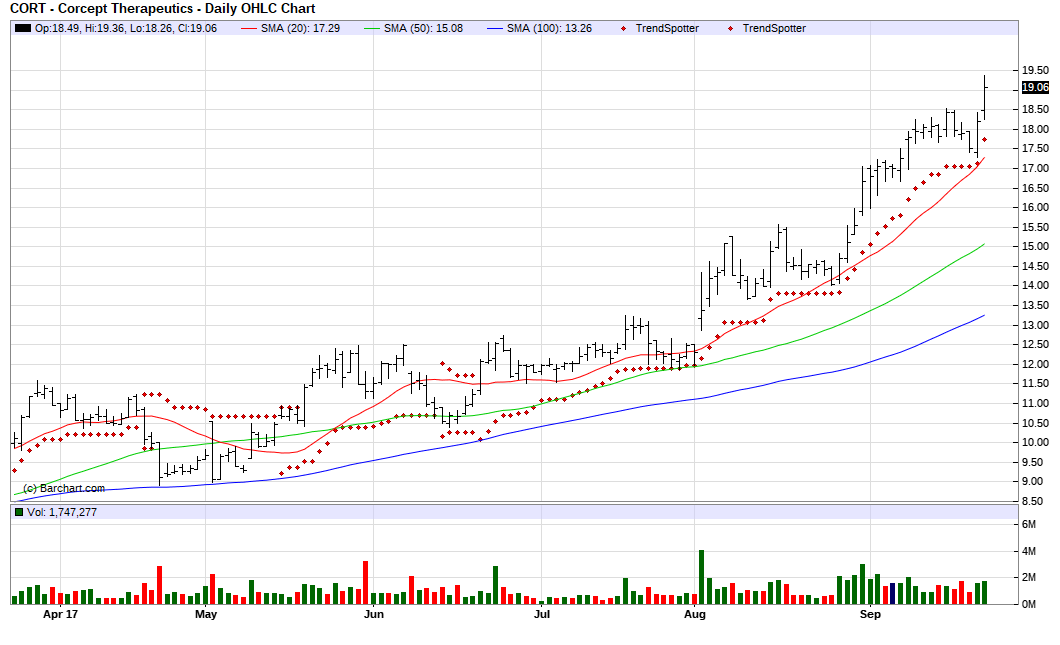The image size is (1060, 645).
Task: Click the latest OHLC price bar near 19.06
Action: click(984, 97)
